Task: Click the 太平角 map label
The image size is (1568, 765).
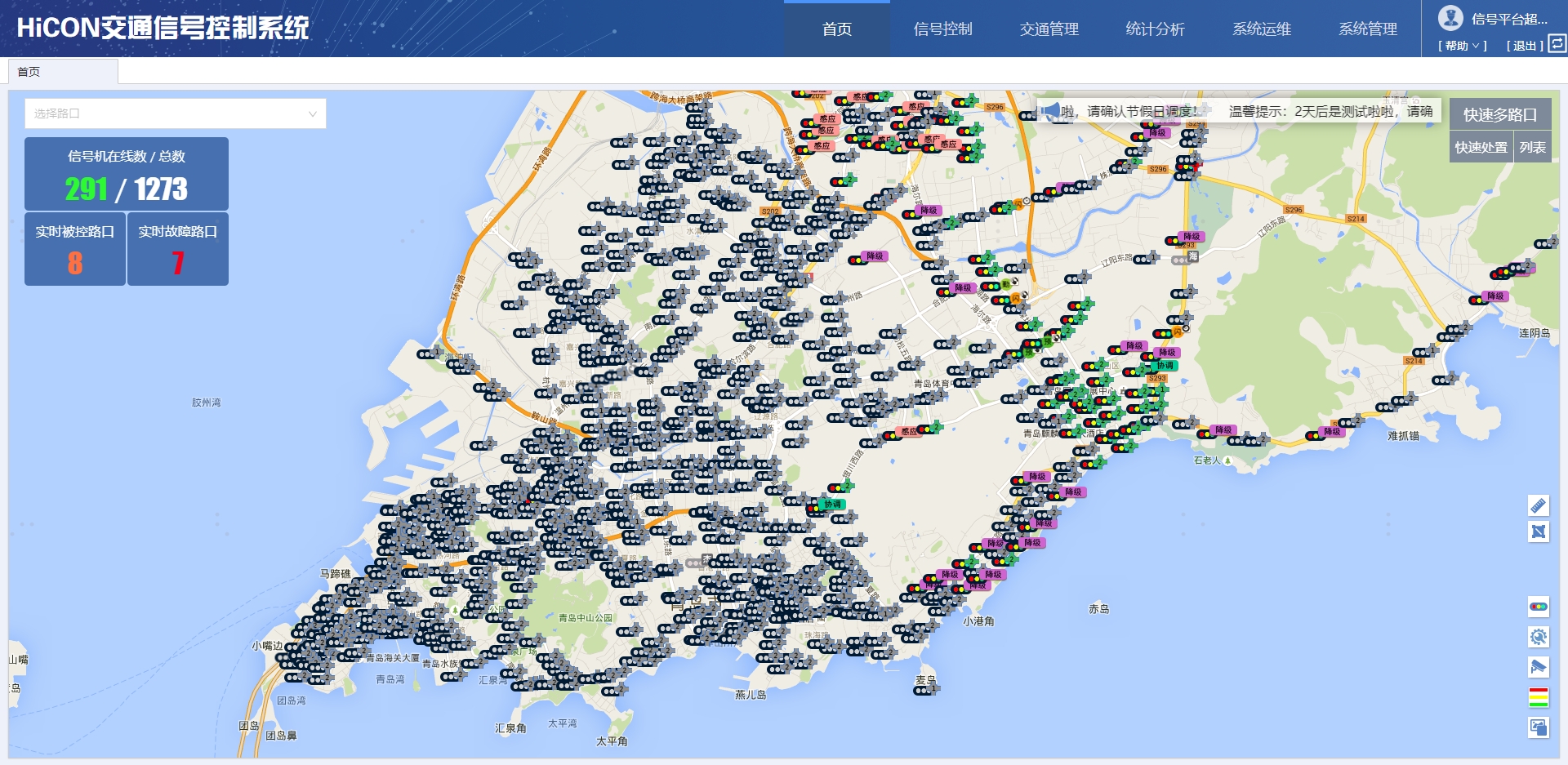Action: pos(612,741)
